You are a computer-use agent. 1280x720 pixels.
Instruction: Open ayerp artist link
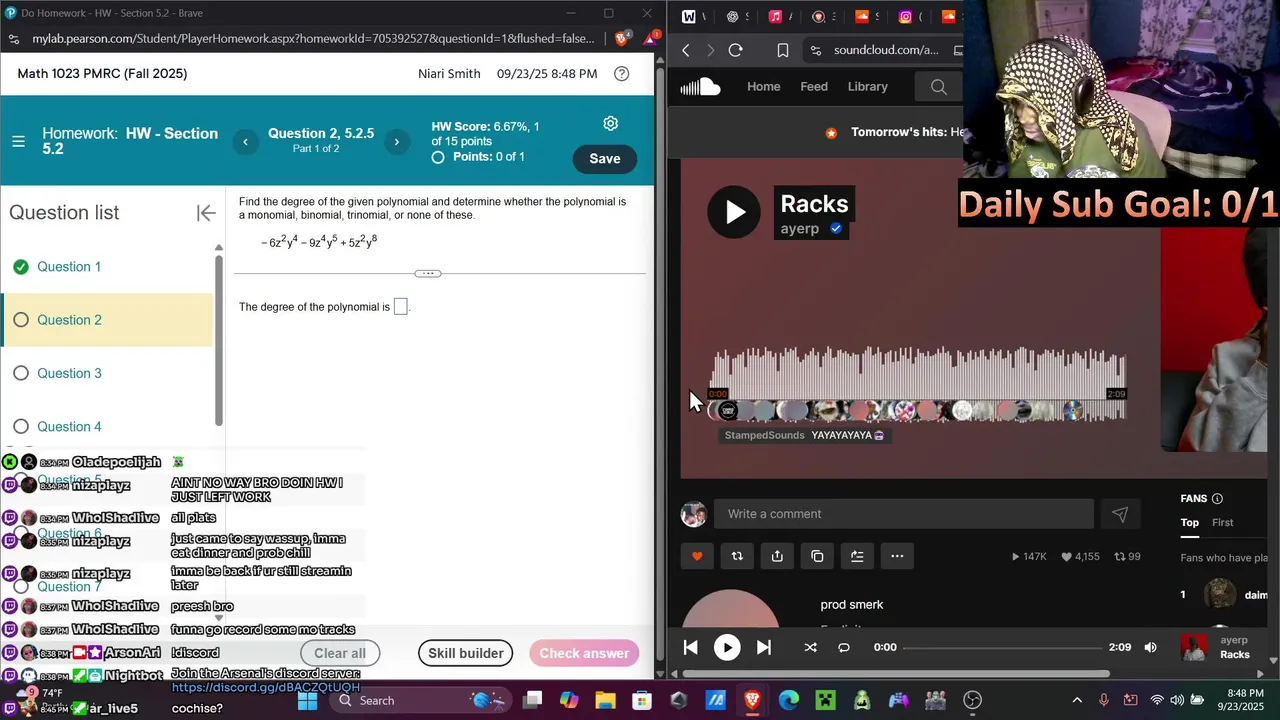pyautogui.click(x=800, y=228)
